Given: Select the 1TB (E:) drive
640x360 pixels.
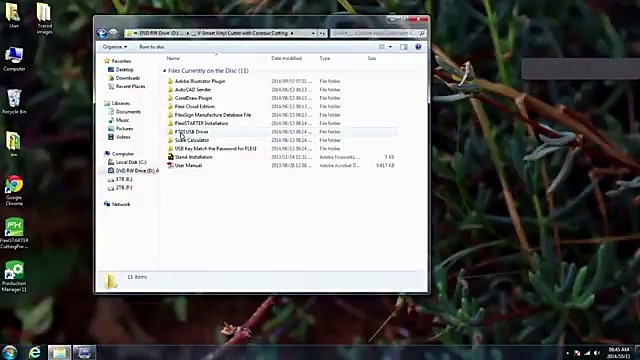Looking at the screenshot, I should click(120, 179).
